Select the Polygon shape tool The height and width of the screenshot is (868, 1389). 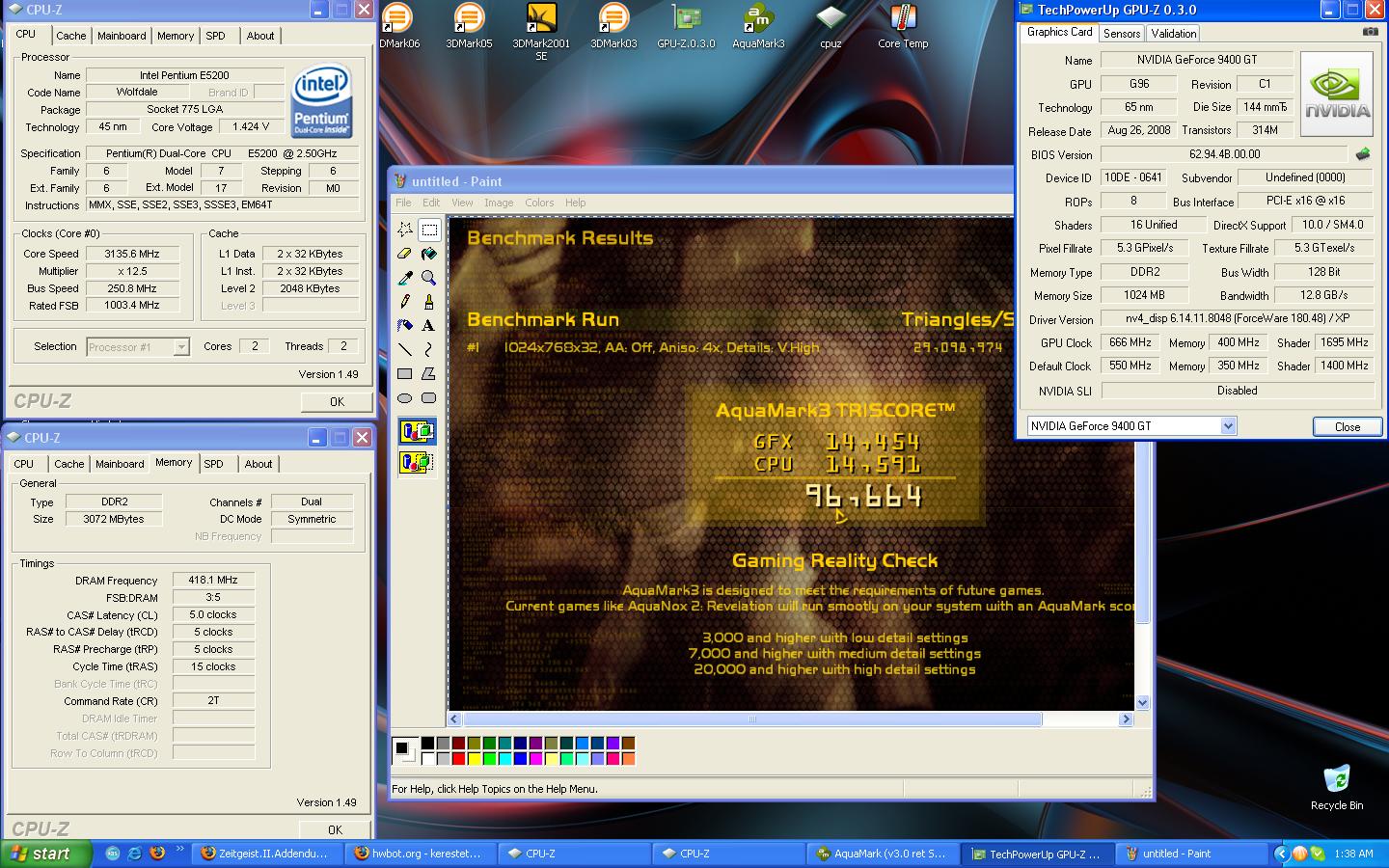pyautogui.click(x=429, y=373)
